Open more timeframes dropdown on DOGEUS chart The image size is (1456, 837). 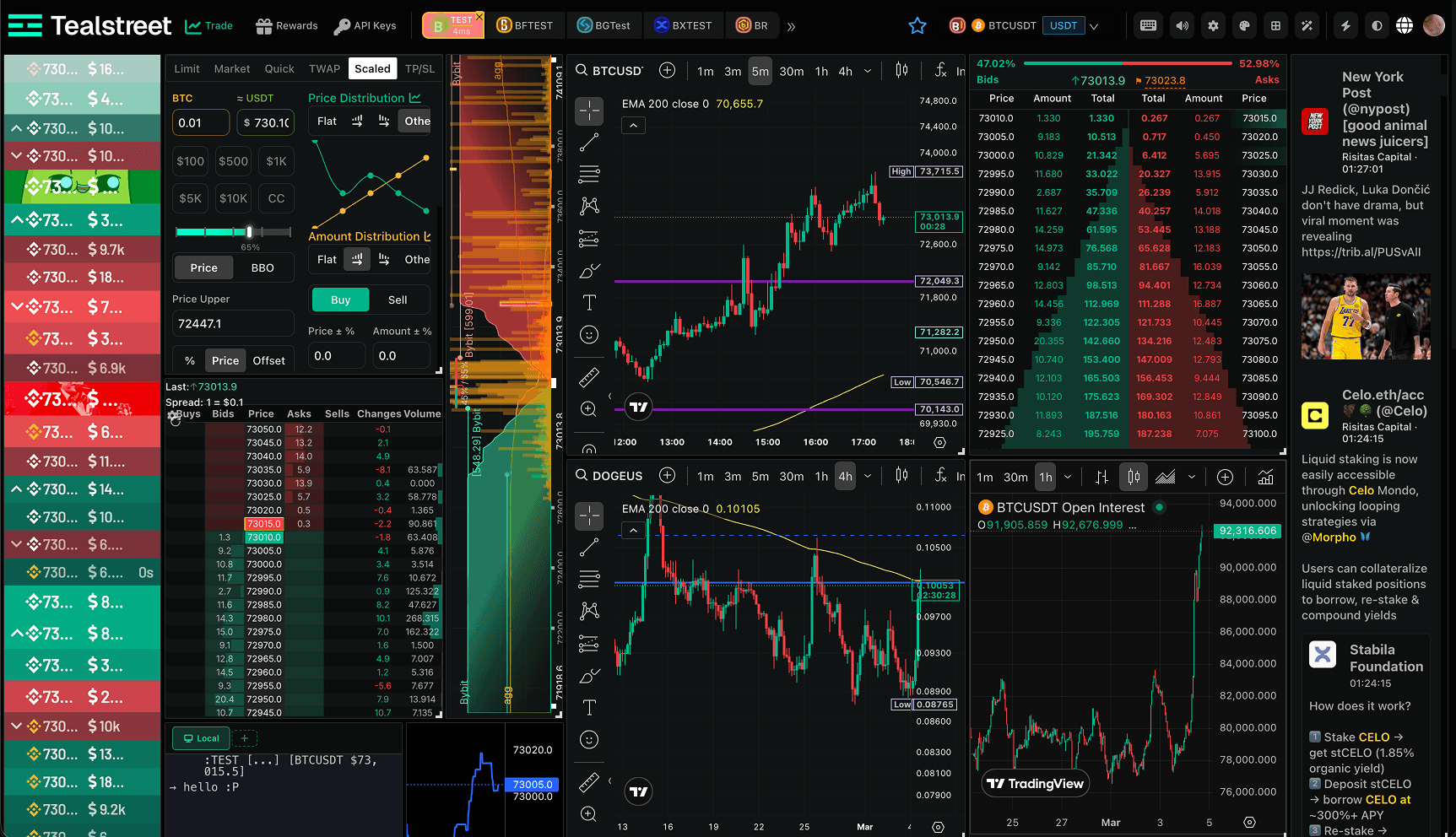coord(868,476)
